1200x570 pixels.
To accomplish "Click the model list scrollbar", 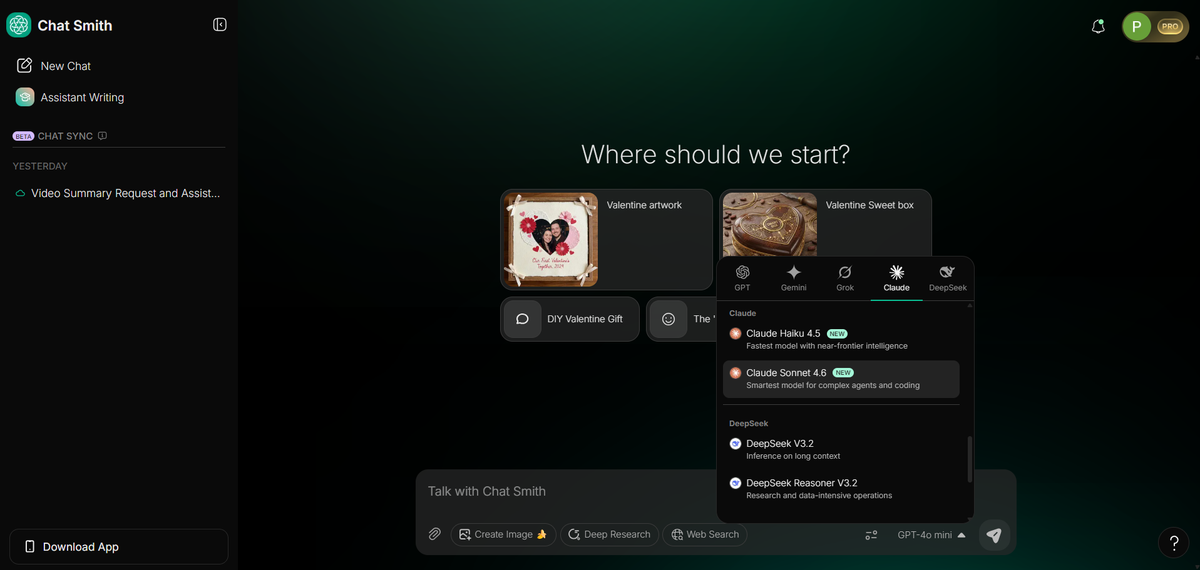I will pos(969,459).
